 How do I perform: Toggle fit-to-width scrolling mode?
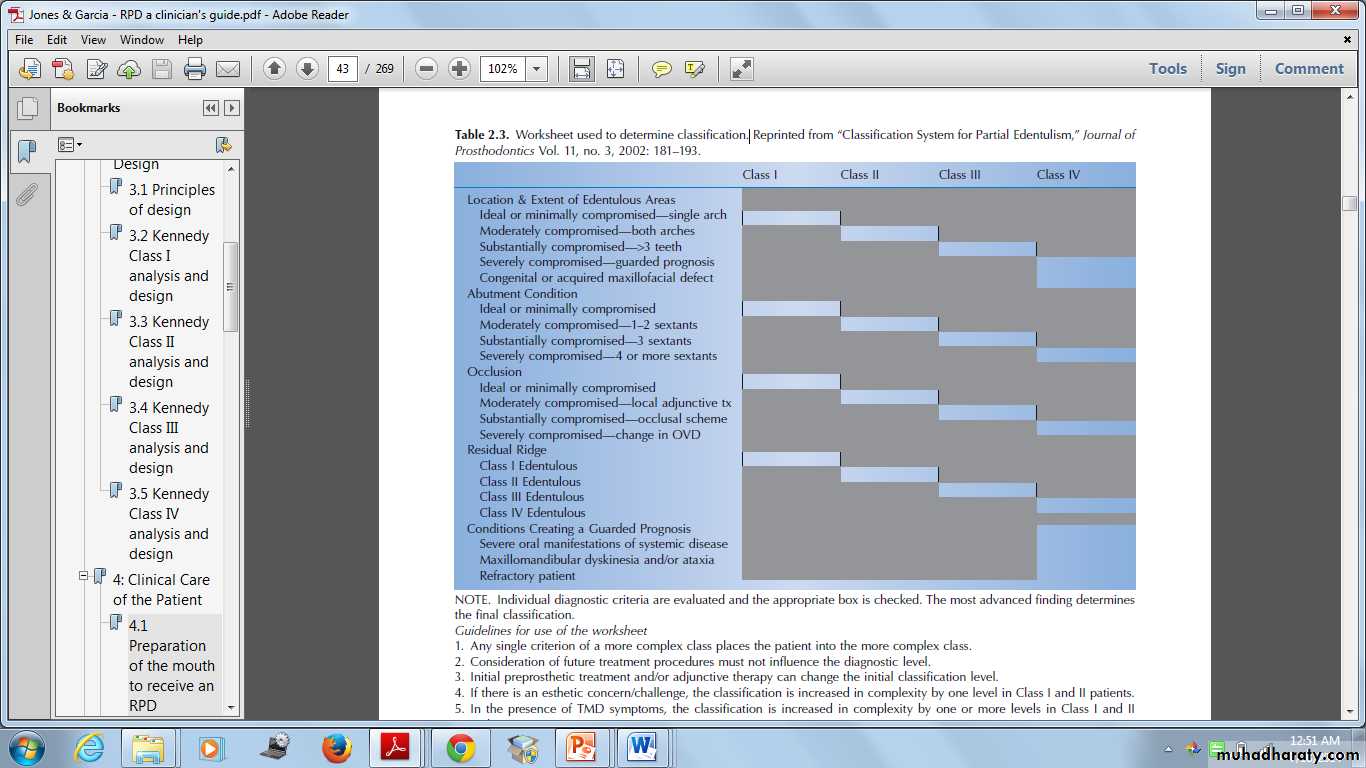point(581,69)
